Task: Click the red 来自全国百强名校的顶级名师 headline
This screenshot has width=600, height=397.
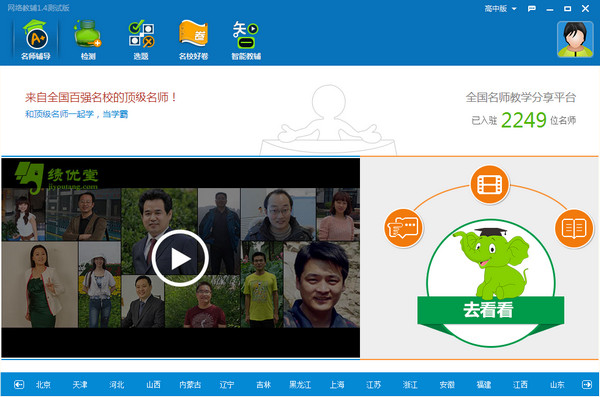Action: point(101,97)
